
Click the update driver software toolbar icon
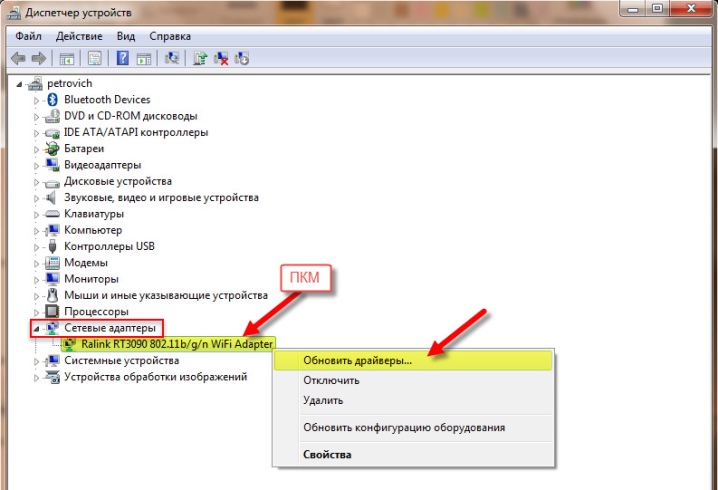200,58
